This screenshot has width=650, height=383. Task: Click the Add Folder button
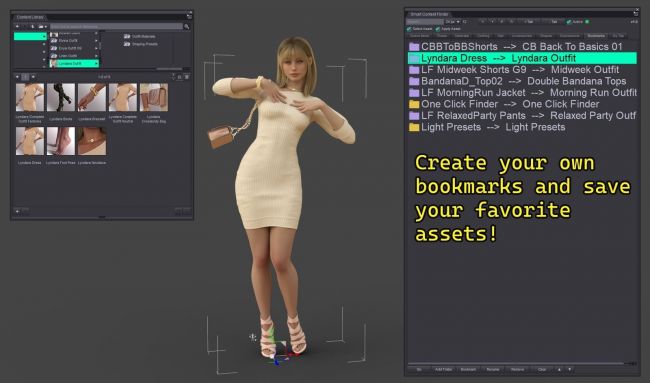[x=443, y=369]
